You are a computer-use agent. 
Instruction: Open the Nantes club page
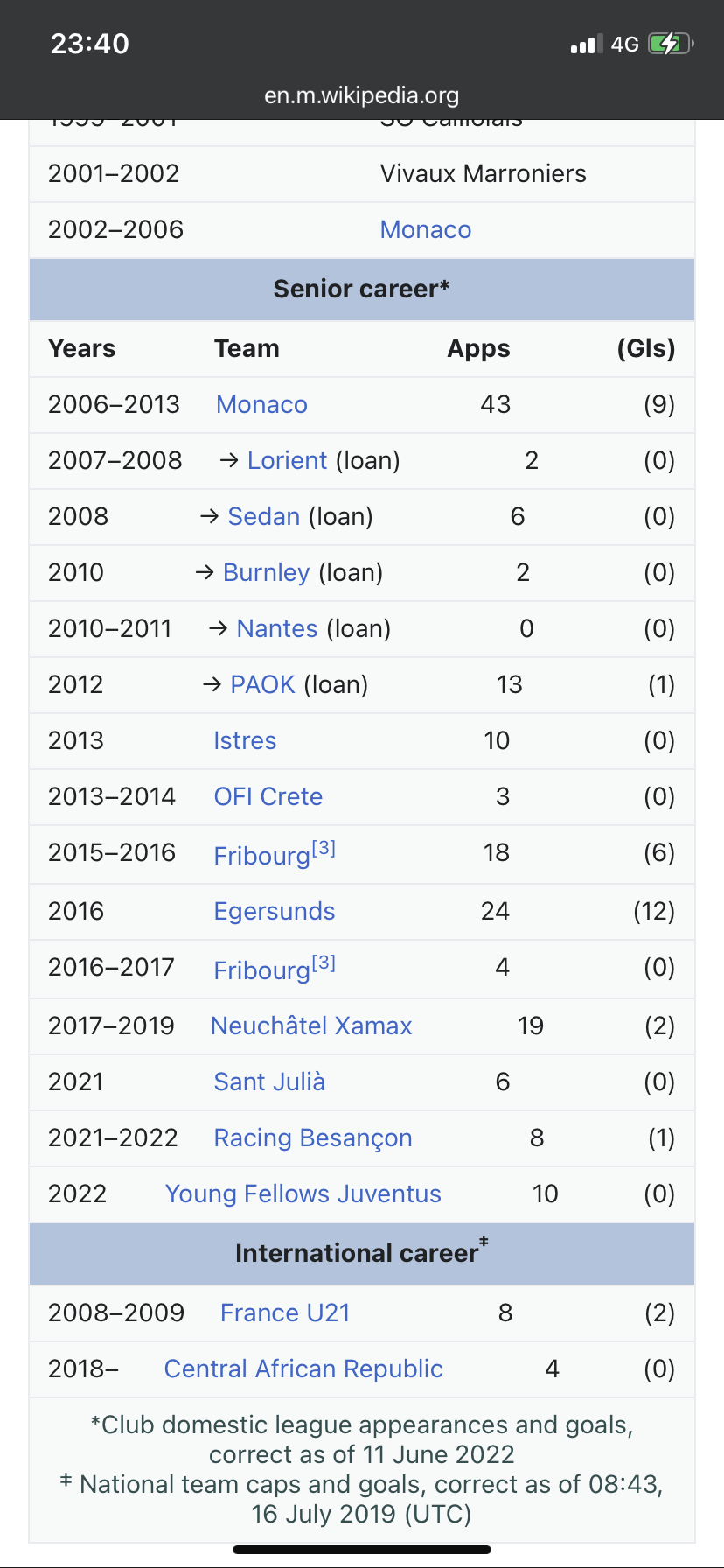276,628
